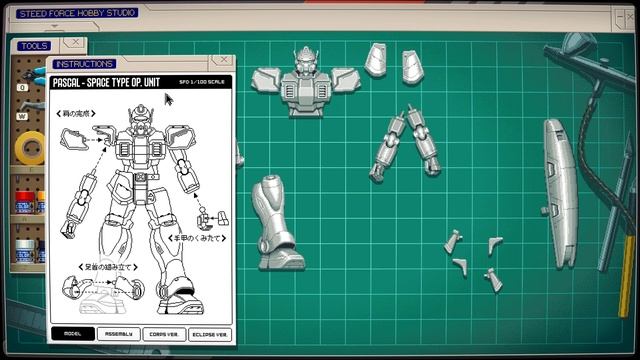Select the lower leg and foot part

277,223
